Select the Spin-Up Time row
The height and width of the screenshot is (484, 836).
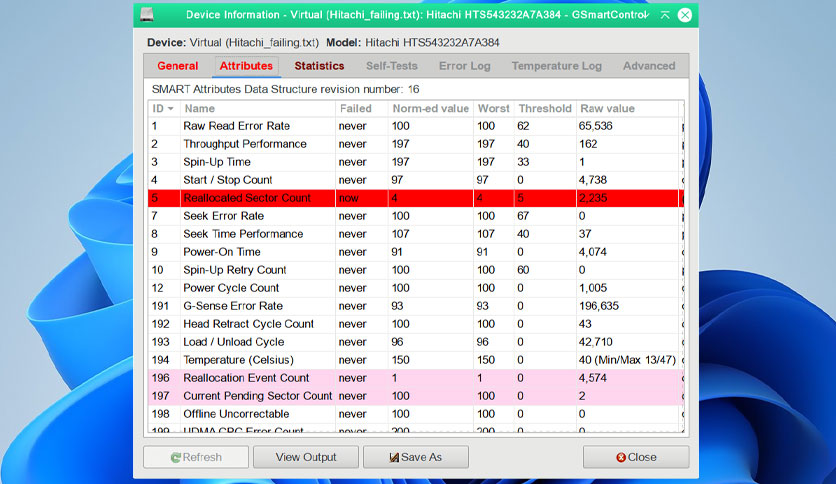coord(416,162)
